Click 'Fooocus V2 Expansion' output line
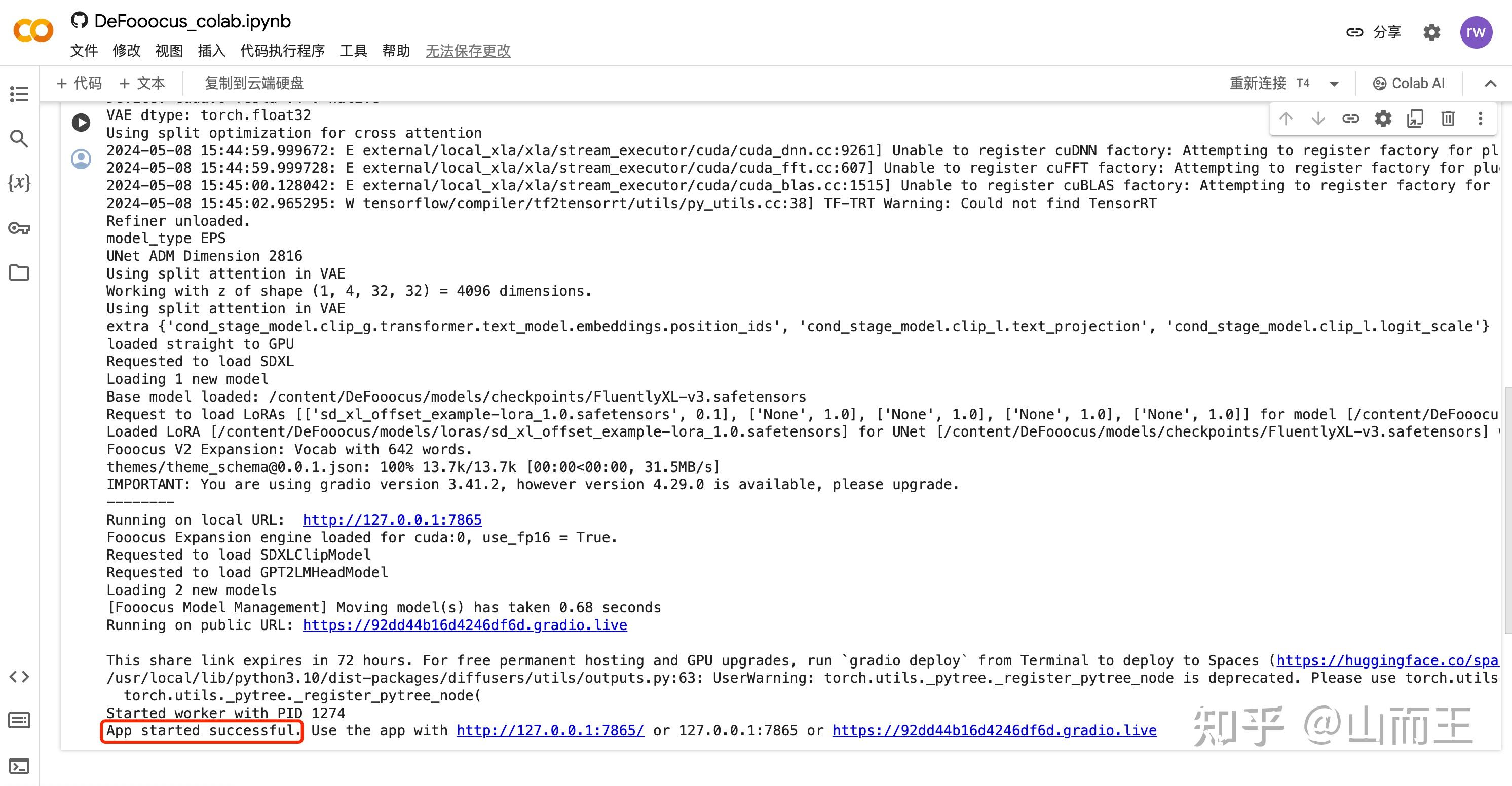 tap(289, 450)
